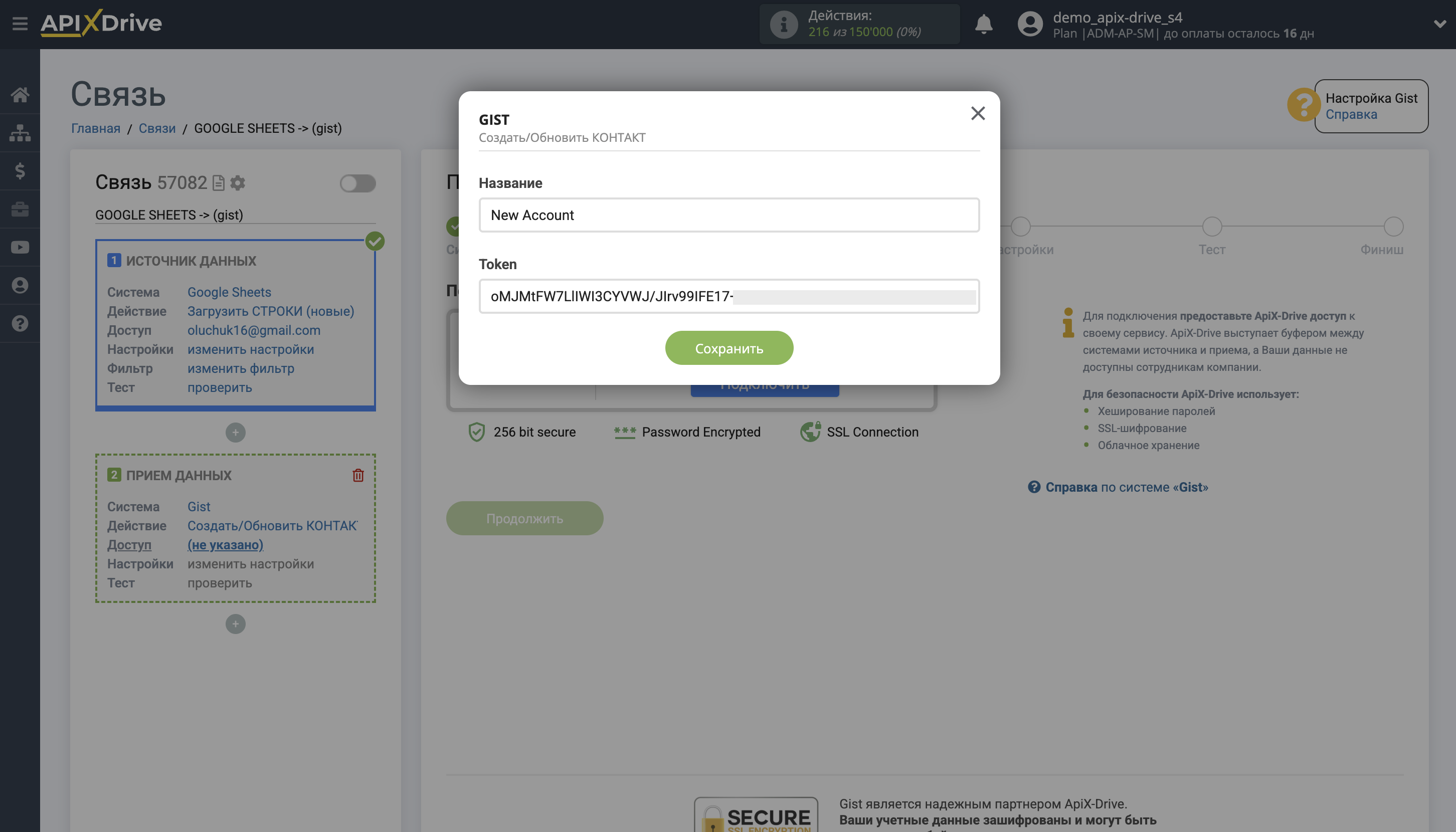The image size is (1456, 832).
Task: Open the gear settings icon near Связь 57082
Action: 237,183
